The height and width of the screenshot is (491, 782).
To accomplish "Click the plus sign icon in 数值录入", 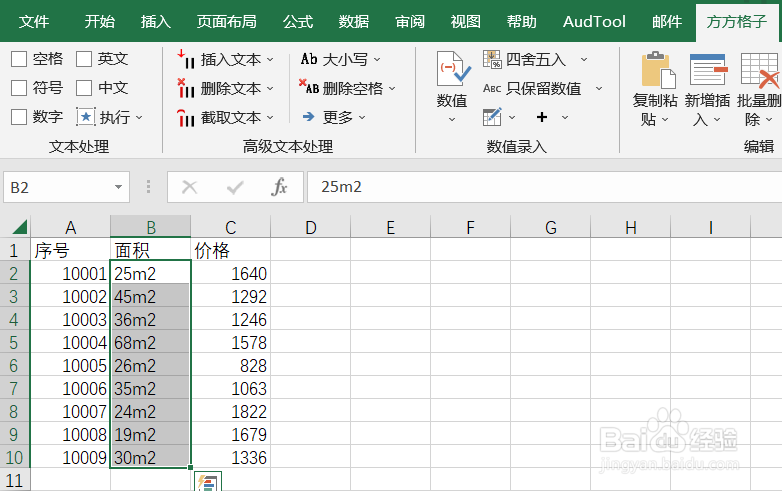I will point(542,117).
